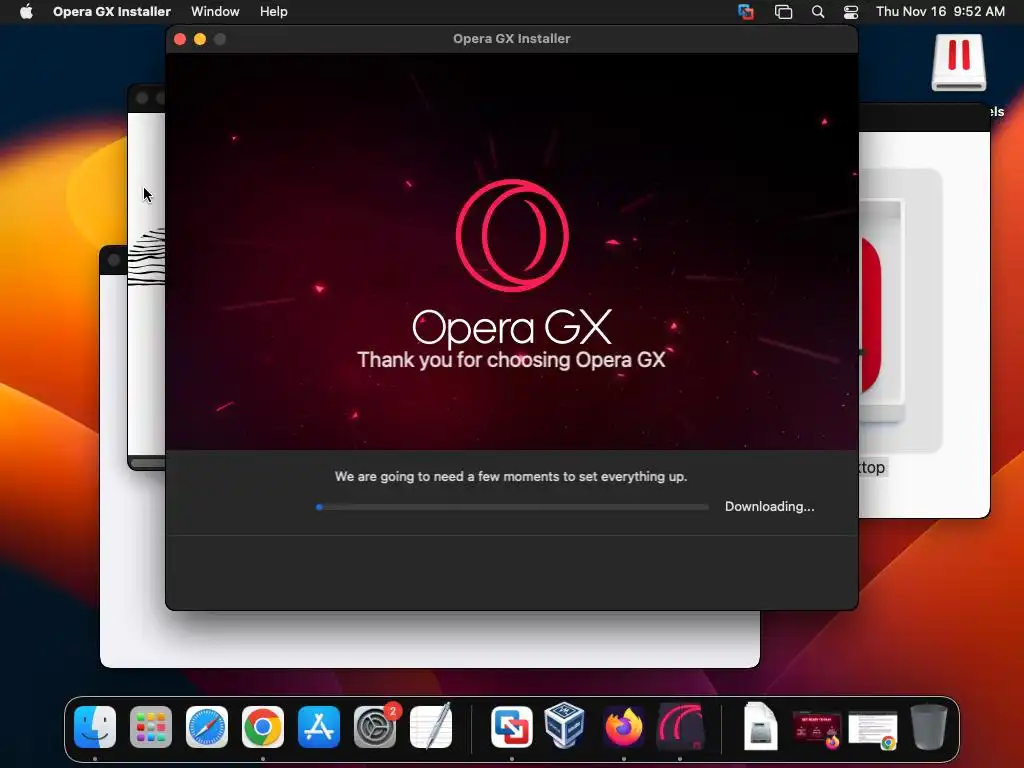Click the Opera GX Installer Dock icon
This screenshot has width=1024, height=768.
(680, 727)
